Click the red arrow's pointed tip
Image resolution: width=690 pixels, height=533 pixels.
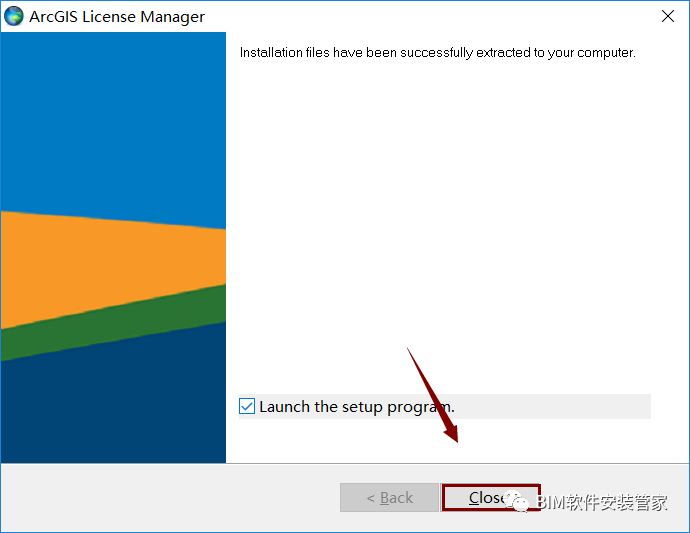coord(456,440)
